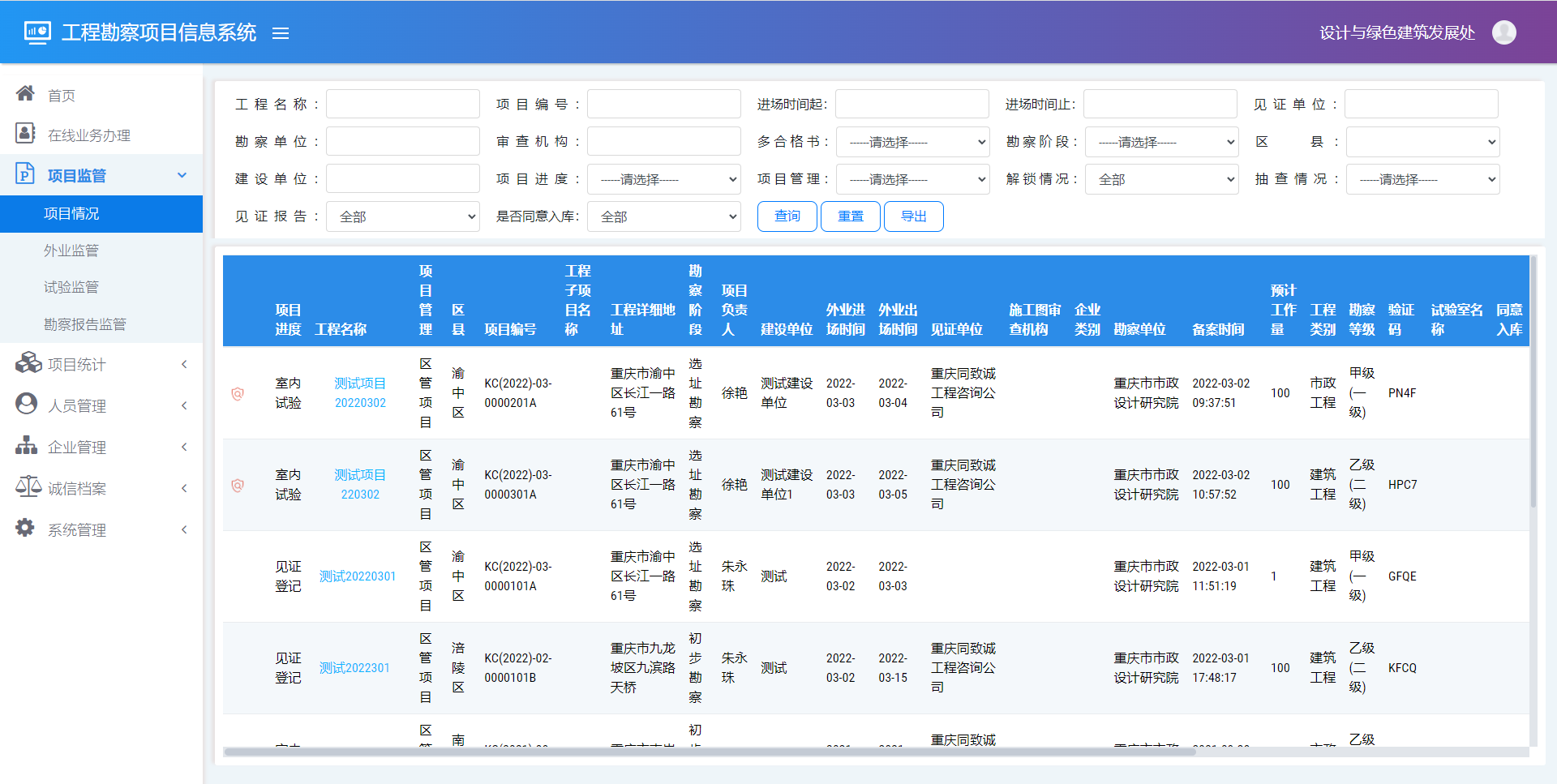Image resolution: width=1557 pixels, height=784 pixels.
Task: Click the 导出 button
Action: (913, 216)
